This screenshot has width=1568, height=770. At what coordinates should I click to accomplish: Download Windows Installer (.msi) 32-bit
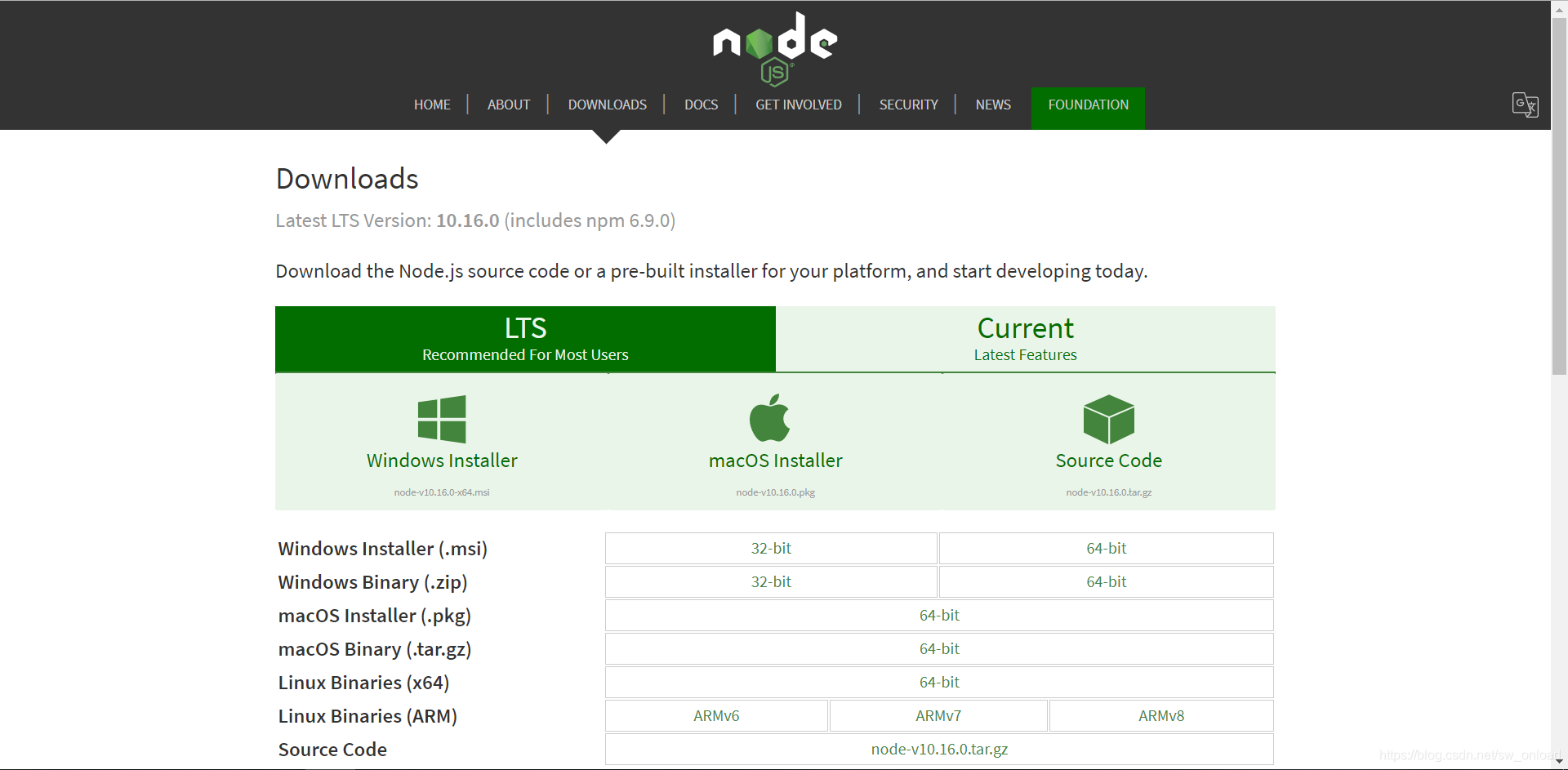pos(771,548)
